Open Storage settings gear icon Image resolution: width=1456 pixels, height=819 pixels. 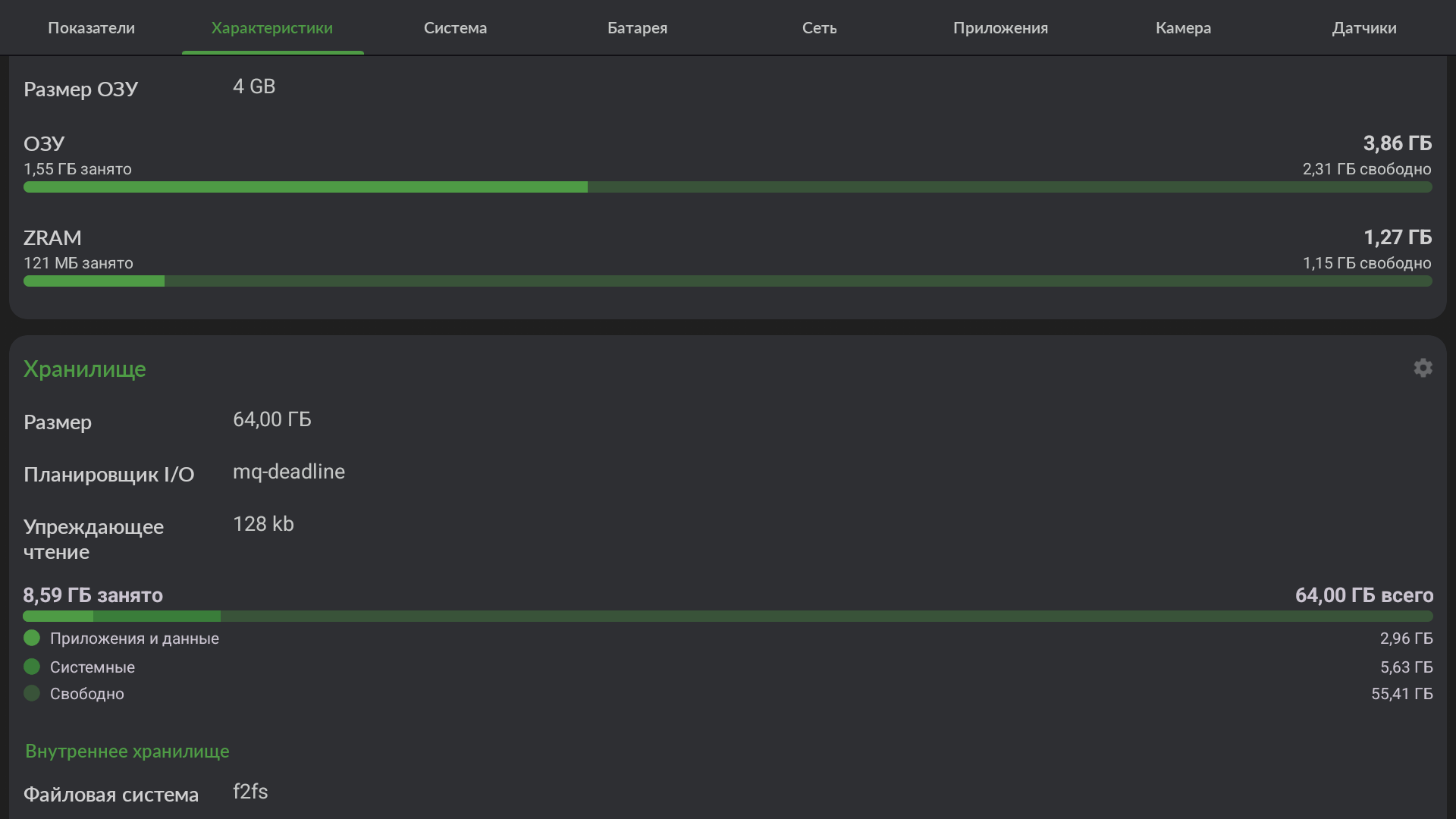(1423, 368)
